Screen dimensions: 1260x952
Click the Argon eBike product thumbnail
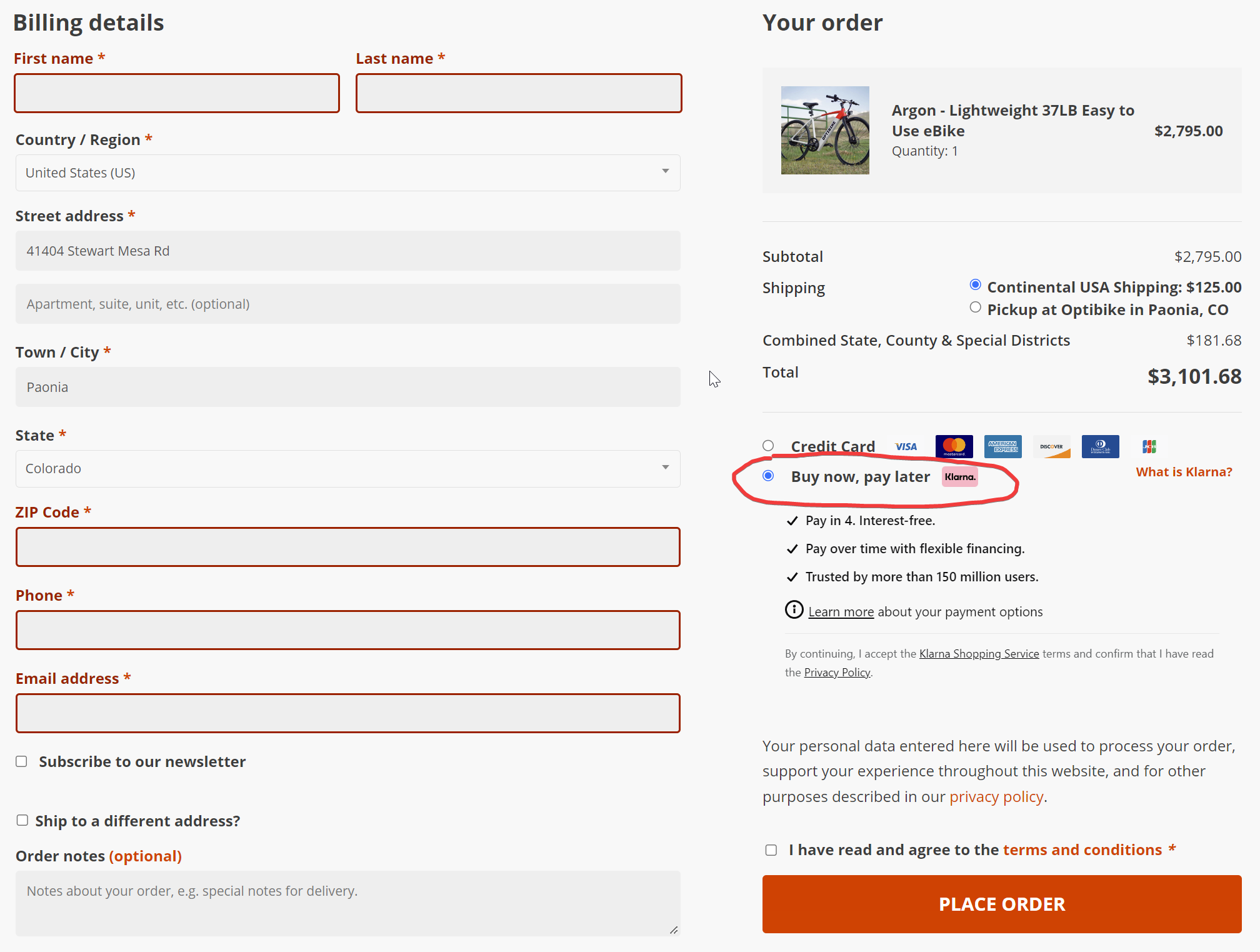click(x=825, y=130)
